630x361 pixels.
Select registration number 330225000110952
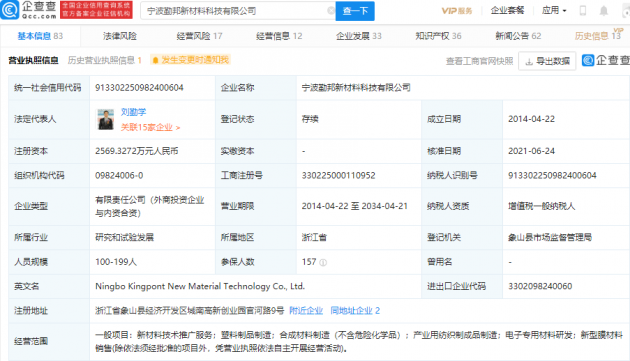click(x=338, y=175)
